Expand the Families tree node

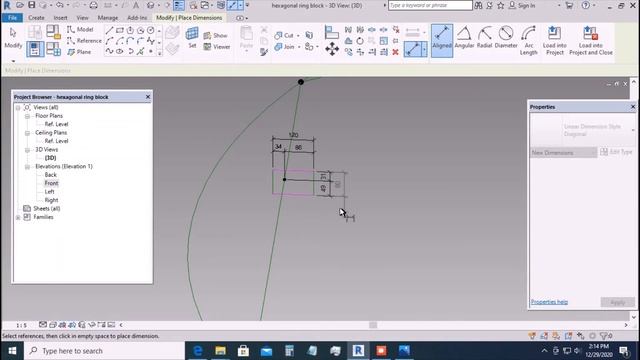(18, 217)
